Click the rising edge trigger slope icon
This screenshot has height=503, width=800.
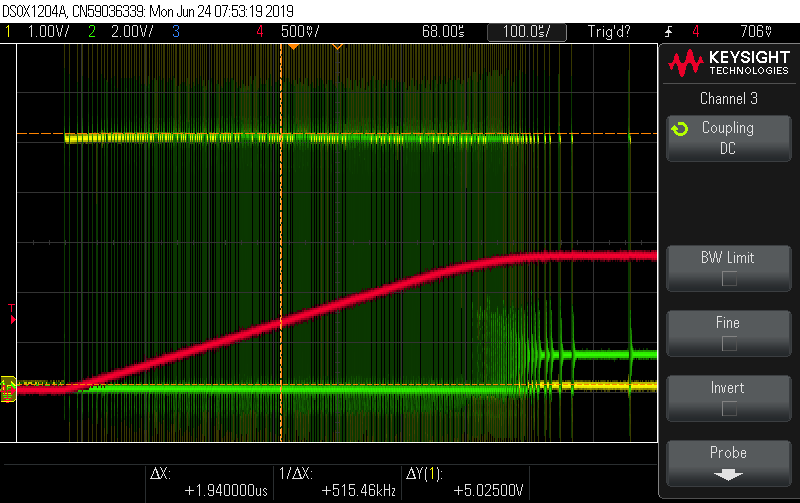tap(668, 32)
